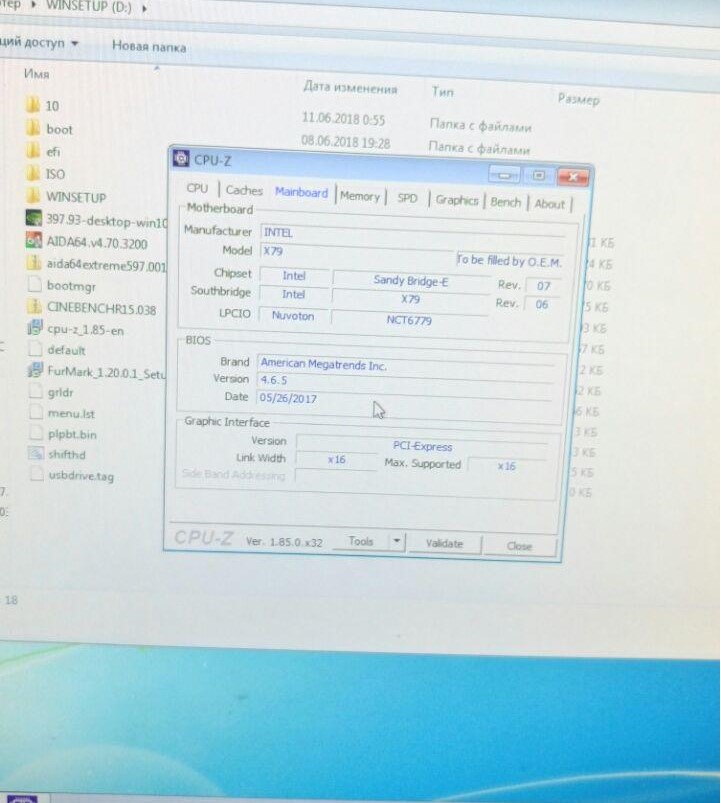
Task: Select the FurMark_1.20.0.1 setup icon
Action: click(35, 370)
